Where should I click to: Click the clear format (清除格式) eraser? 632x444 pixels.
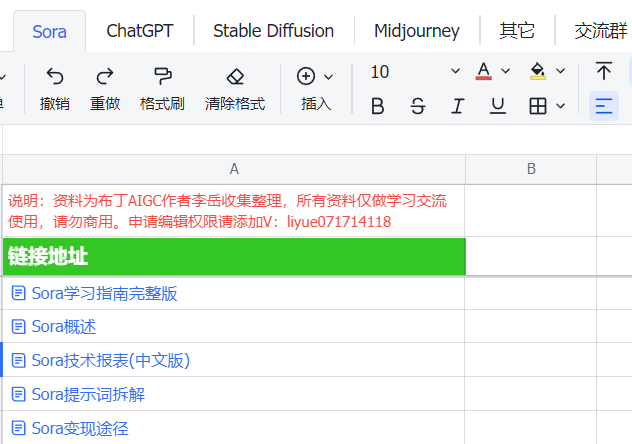[235, 76]
